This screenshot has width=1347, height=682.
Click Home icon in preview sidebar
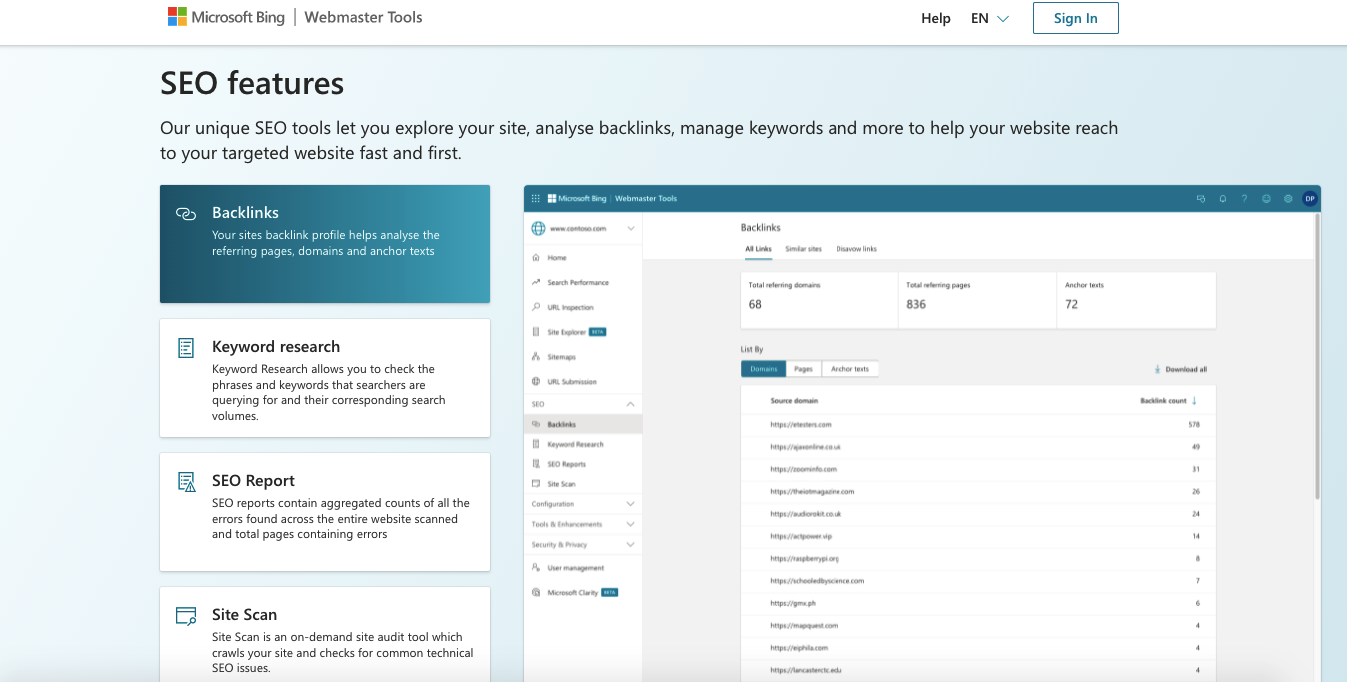point(537,258)
